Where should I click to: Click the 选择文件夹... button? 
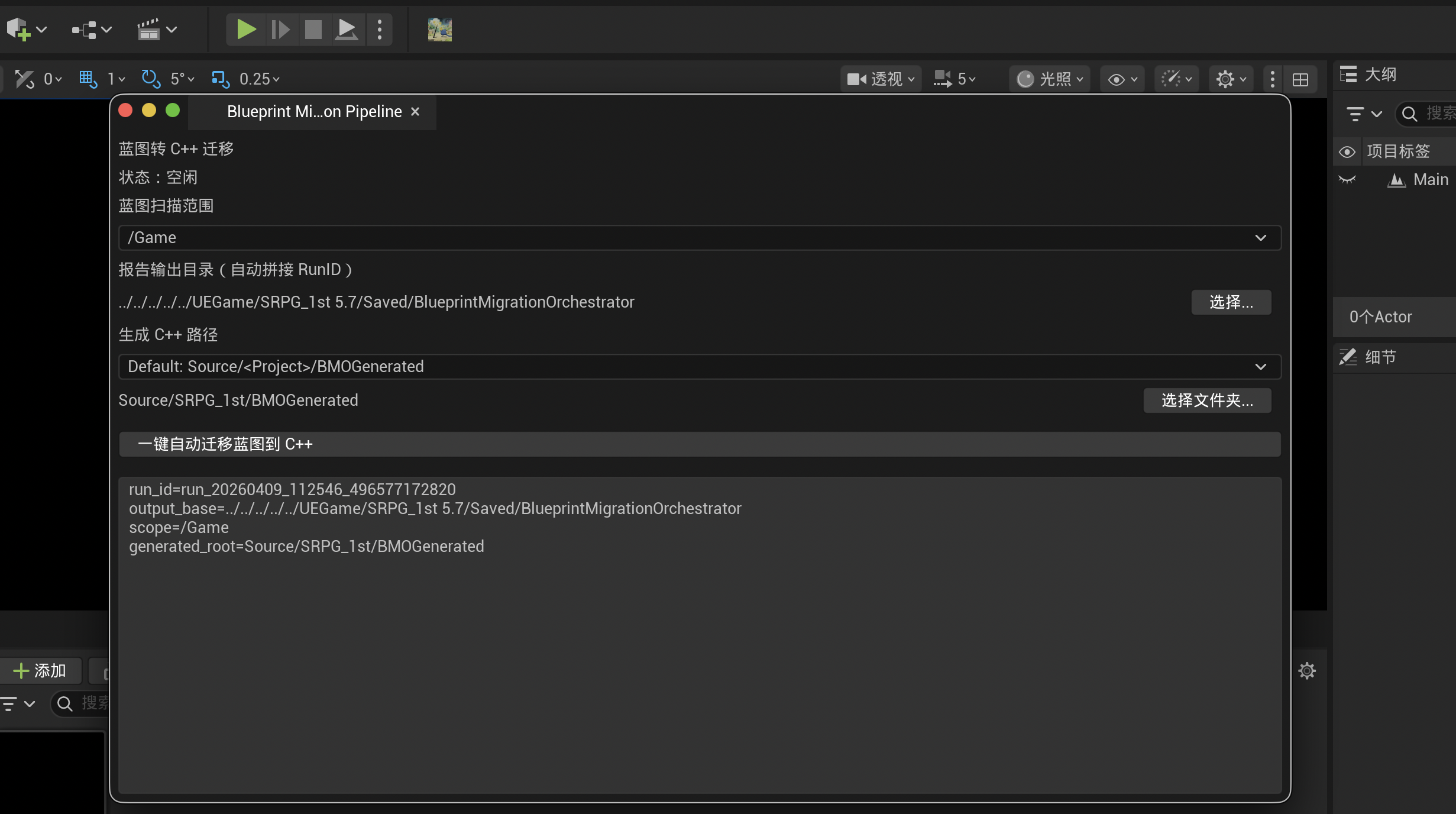[1207, 400]
